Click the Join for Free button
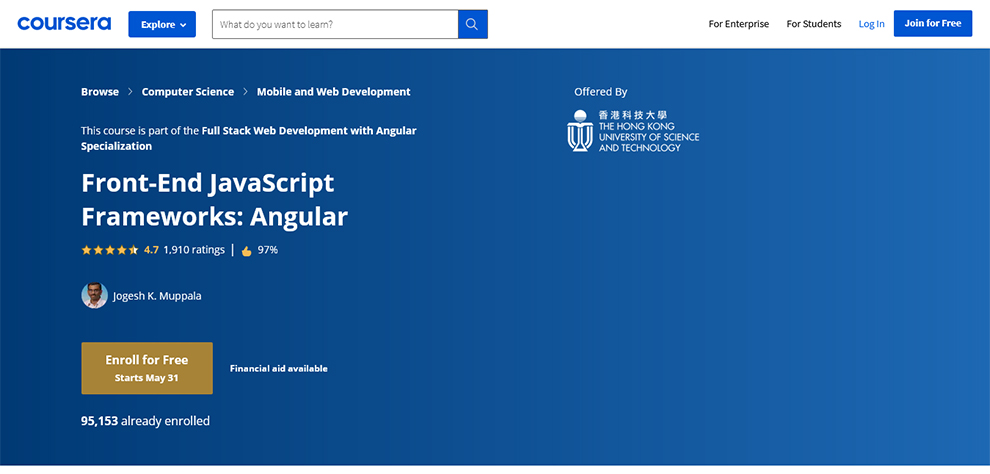Image resolution: width=990 pixels, height=474 pixels. (933, 23)
